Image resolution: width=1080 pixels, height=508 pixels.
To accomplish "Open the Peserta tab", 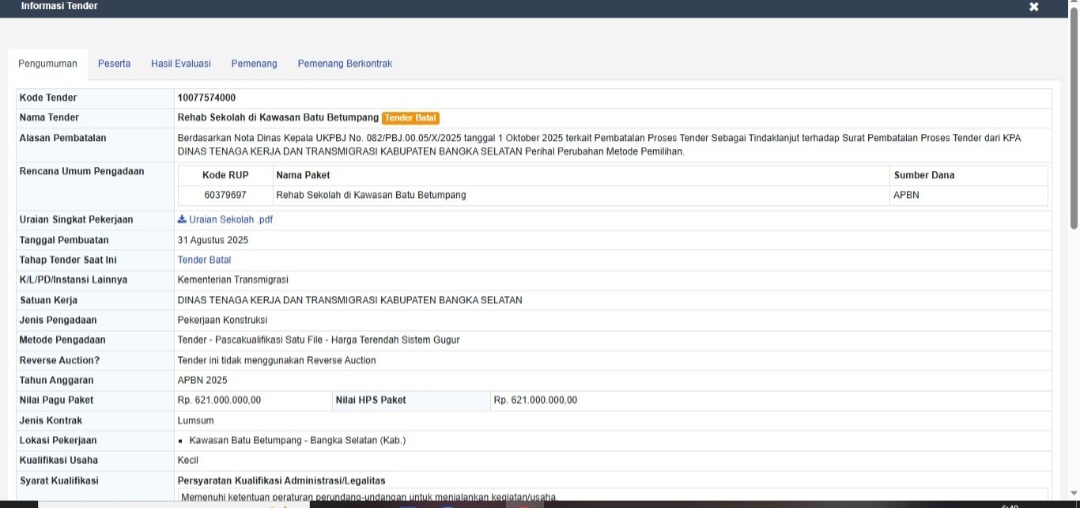I will point(114,64).
